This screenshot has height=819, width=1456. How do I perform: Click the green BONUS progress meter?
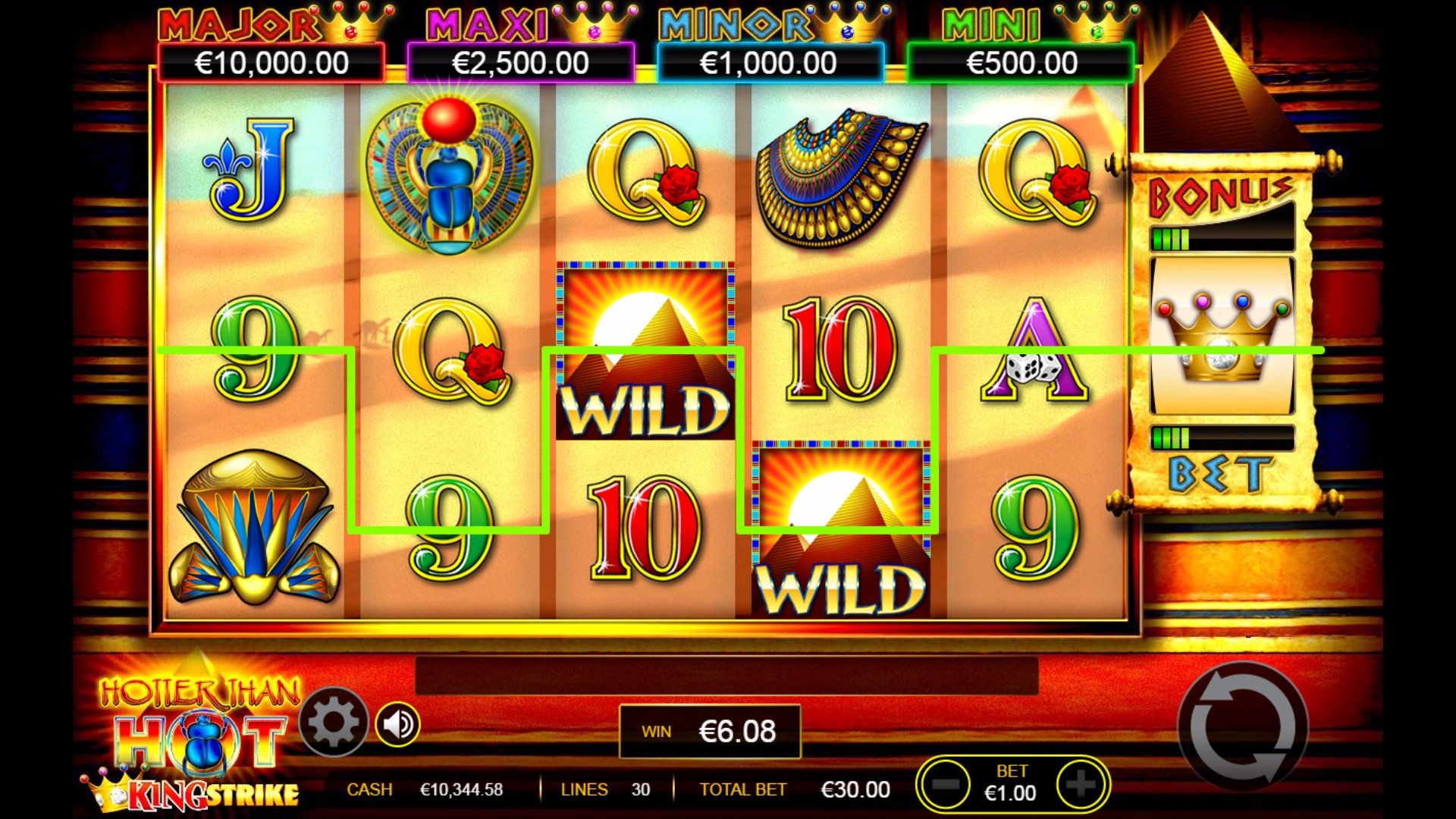[1221, 240]
